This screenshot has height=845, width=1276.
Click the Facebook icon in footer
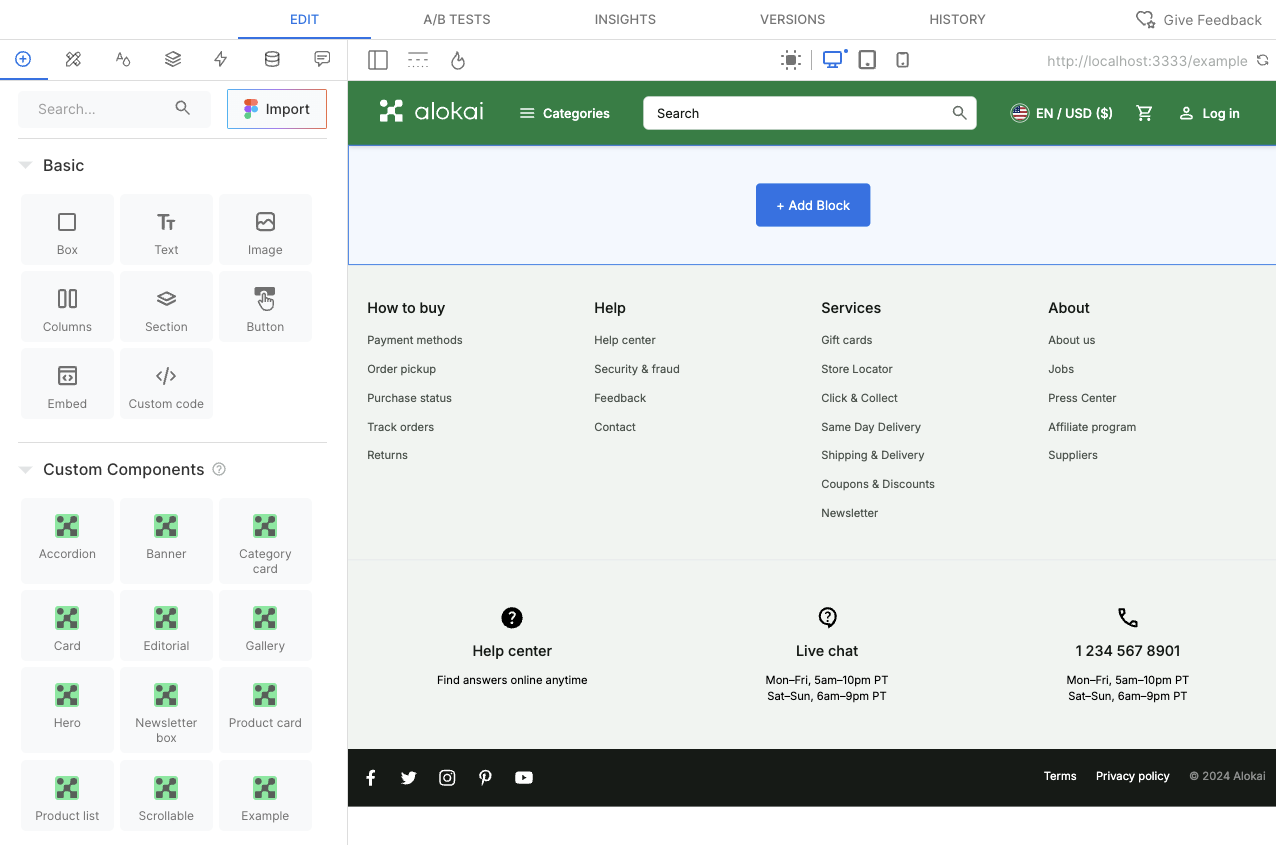[x=371, y=777]
